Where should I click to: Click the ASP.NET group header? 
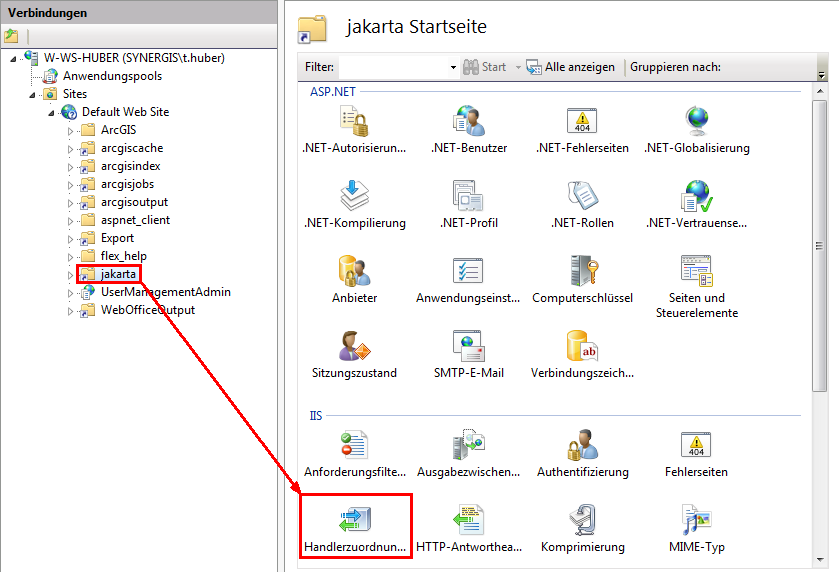(x=332, y=92)
